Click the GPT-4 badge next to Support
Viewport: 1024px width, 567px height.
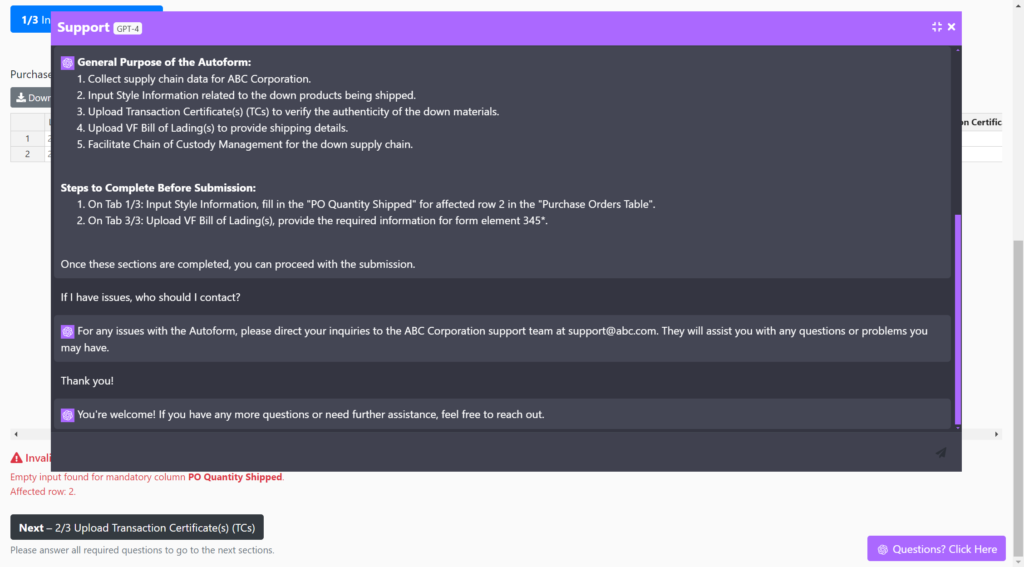[x=128, y=28]
